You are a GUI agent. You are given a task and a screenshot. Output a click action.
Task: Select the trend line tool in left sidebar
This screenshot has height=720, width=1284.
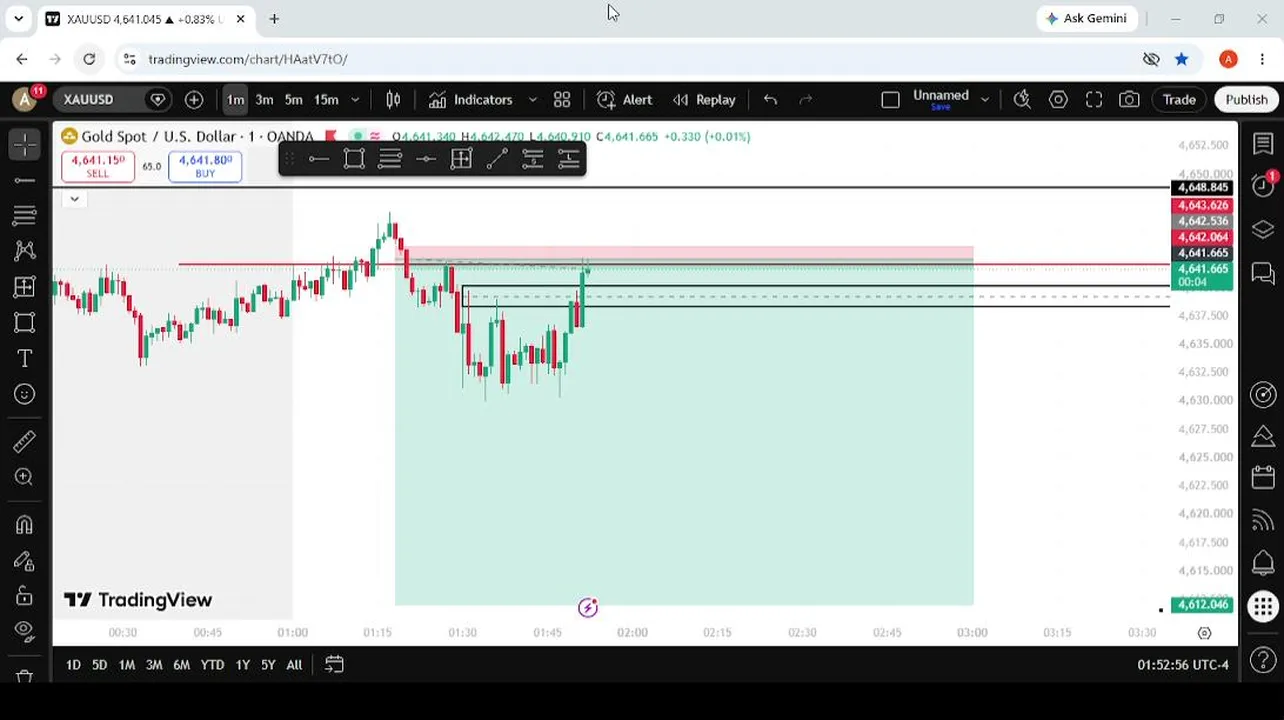coord(25,180)
